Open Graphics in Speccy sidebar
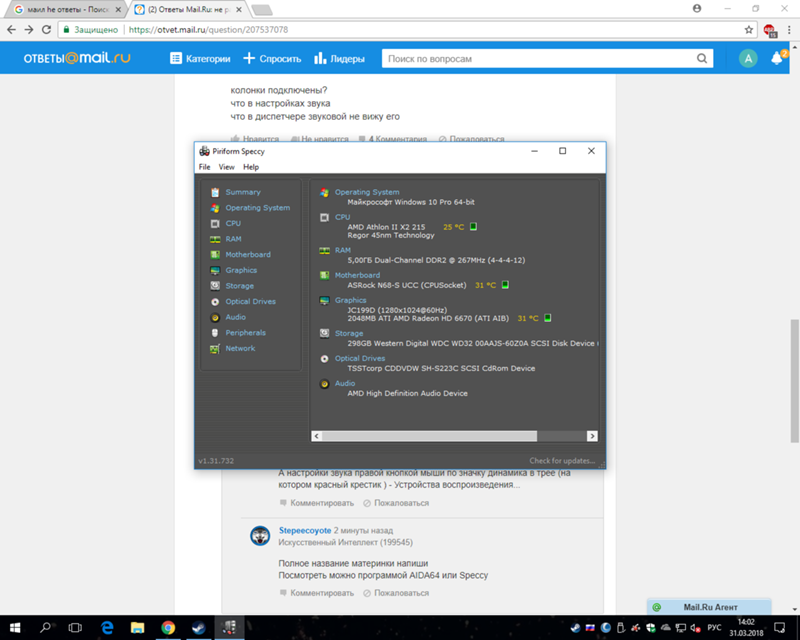 coord(241,270)
